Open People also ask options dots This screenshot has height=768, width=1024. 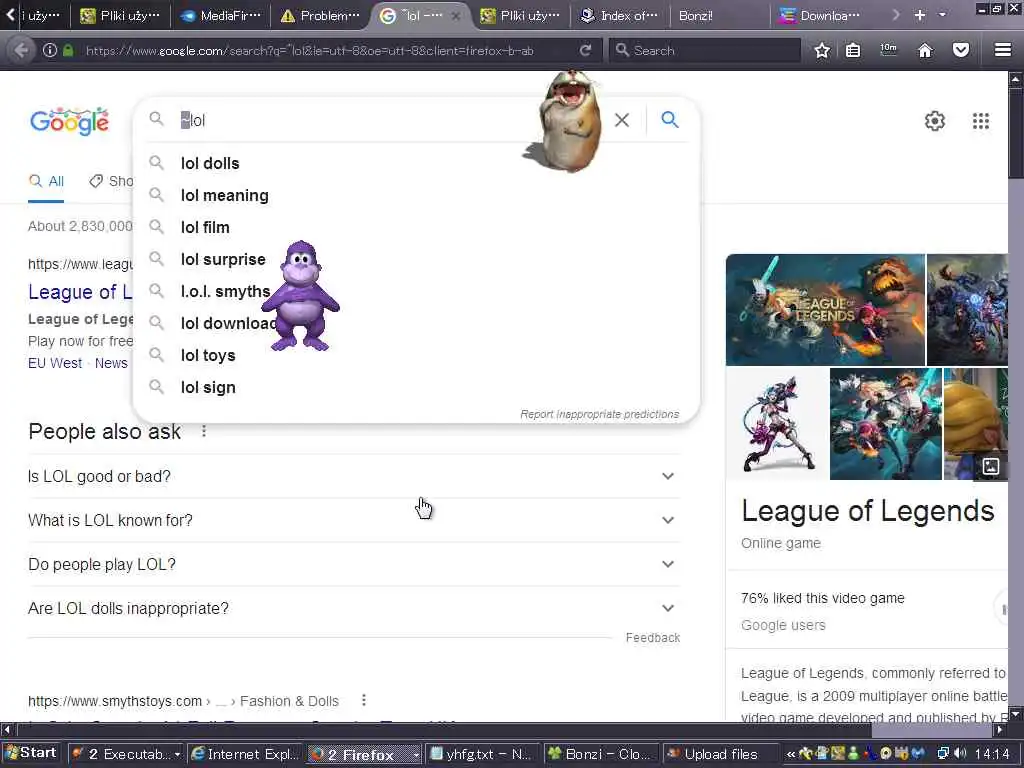pyautogui.click(x=204, y=431)
